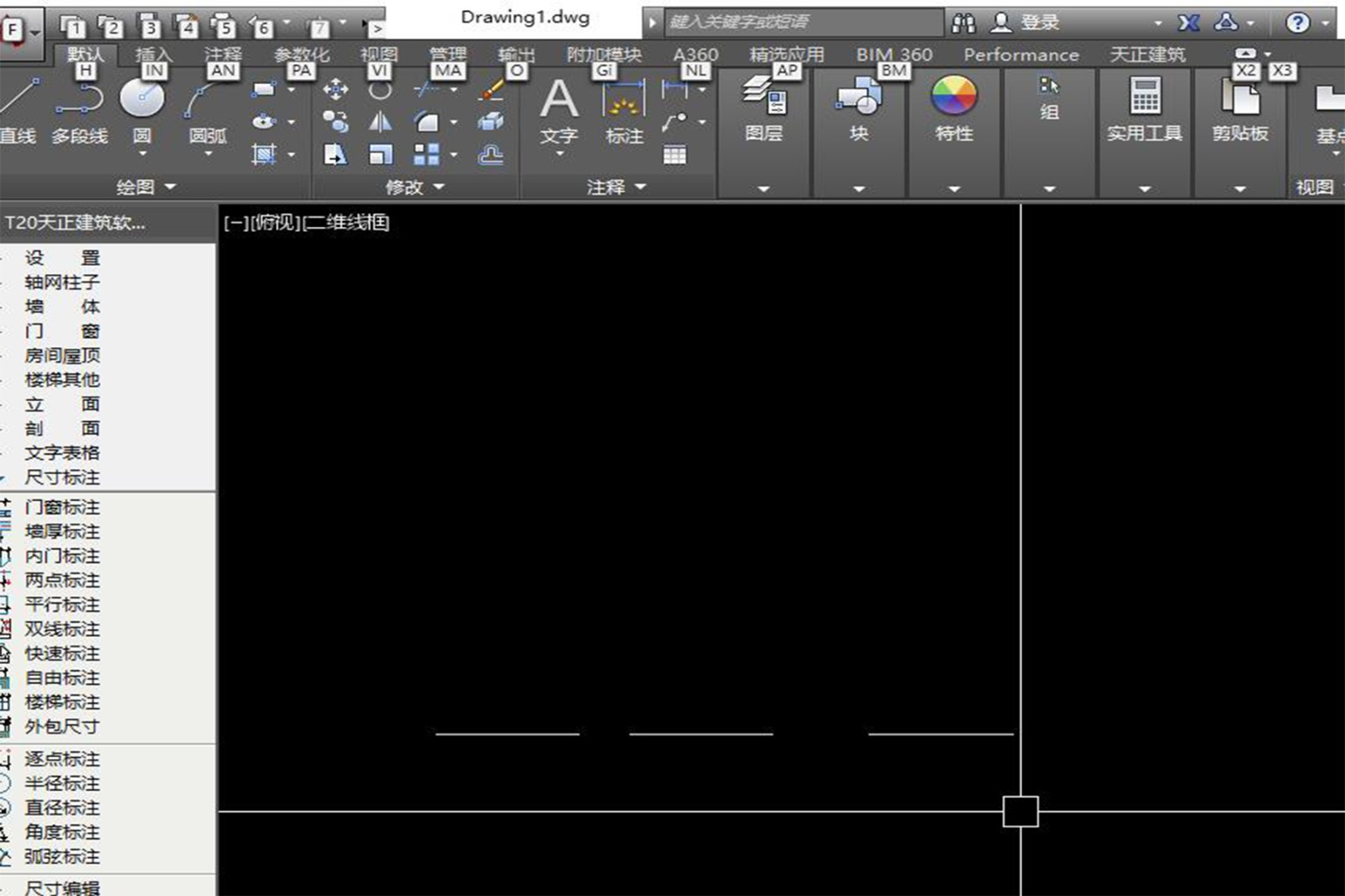Open the 天正建筑 ribbon tab
This screenshot has width=1345, height=896.
[x=1147, y=55]
